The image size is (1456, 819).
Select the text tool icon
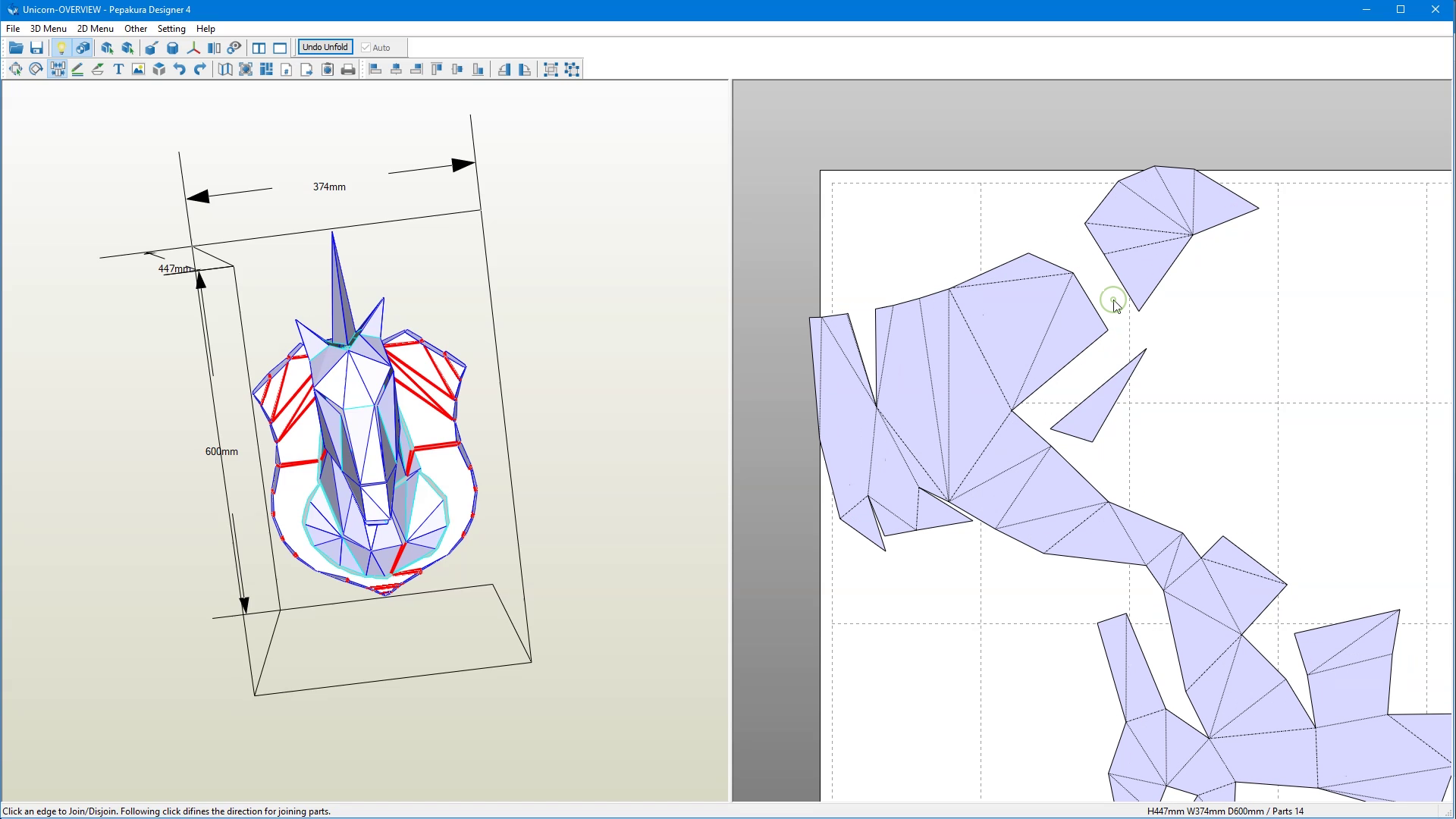pos(118,69)
